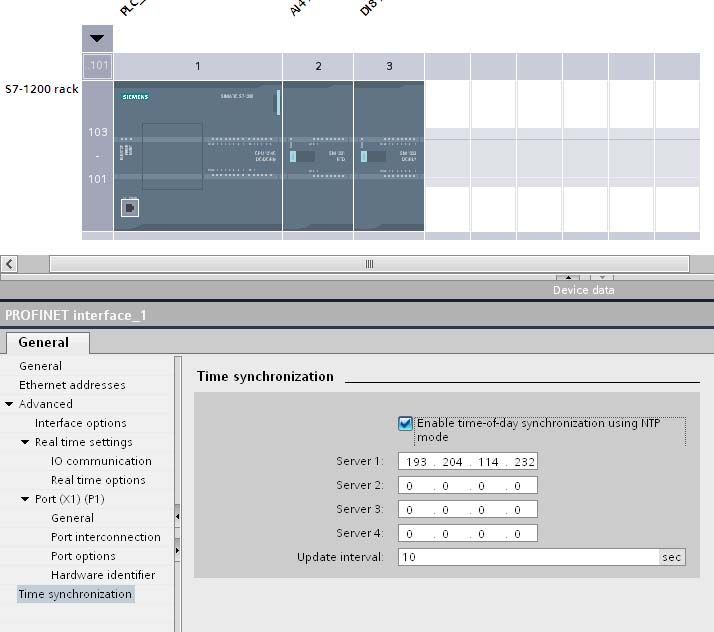
Task: Disable NTP time-of-day synchronization checkbox
Action: [x=405, y=423]
